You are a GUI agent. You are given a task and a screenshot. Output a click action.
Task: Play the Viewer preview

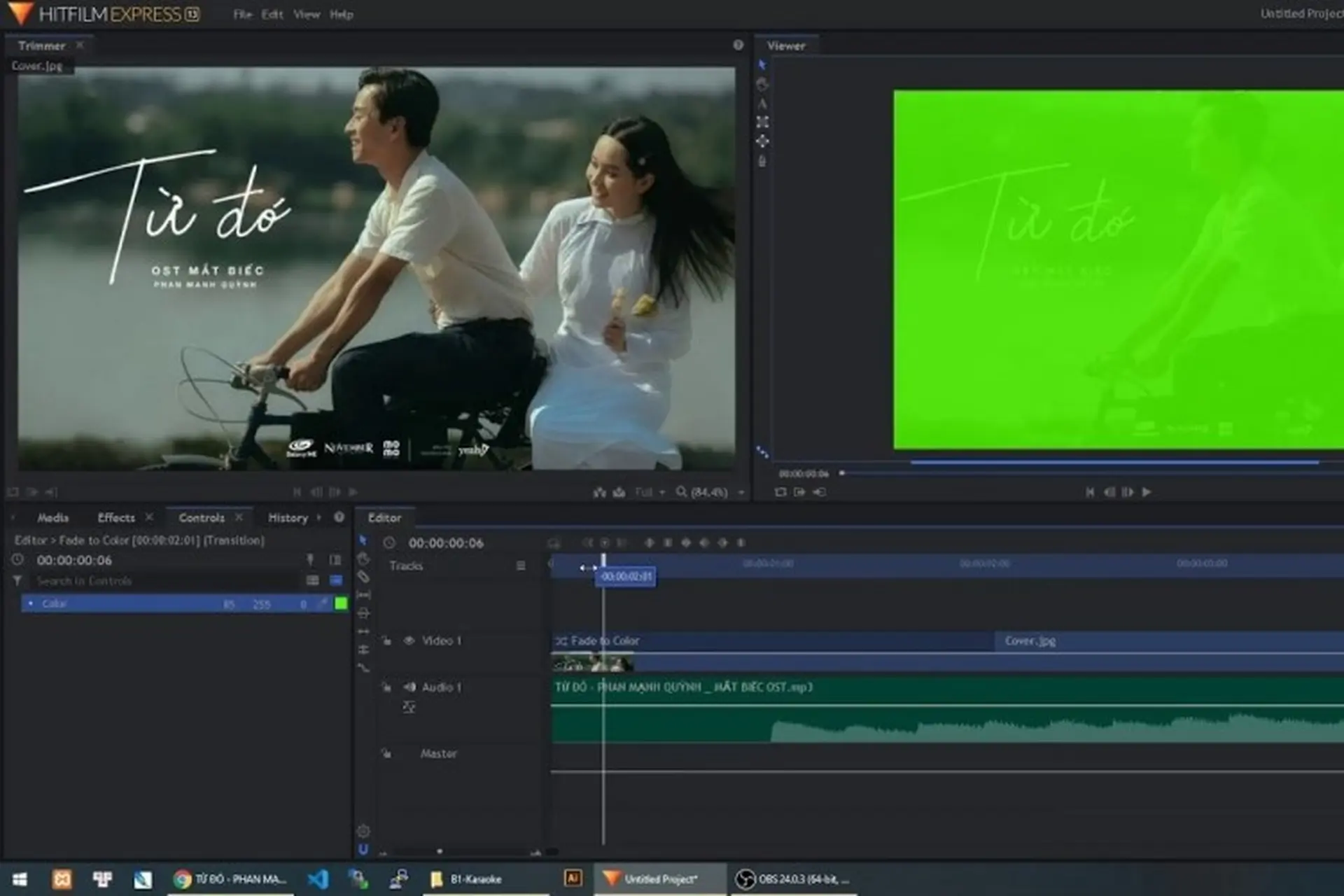tap(1147, 492)
